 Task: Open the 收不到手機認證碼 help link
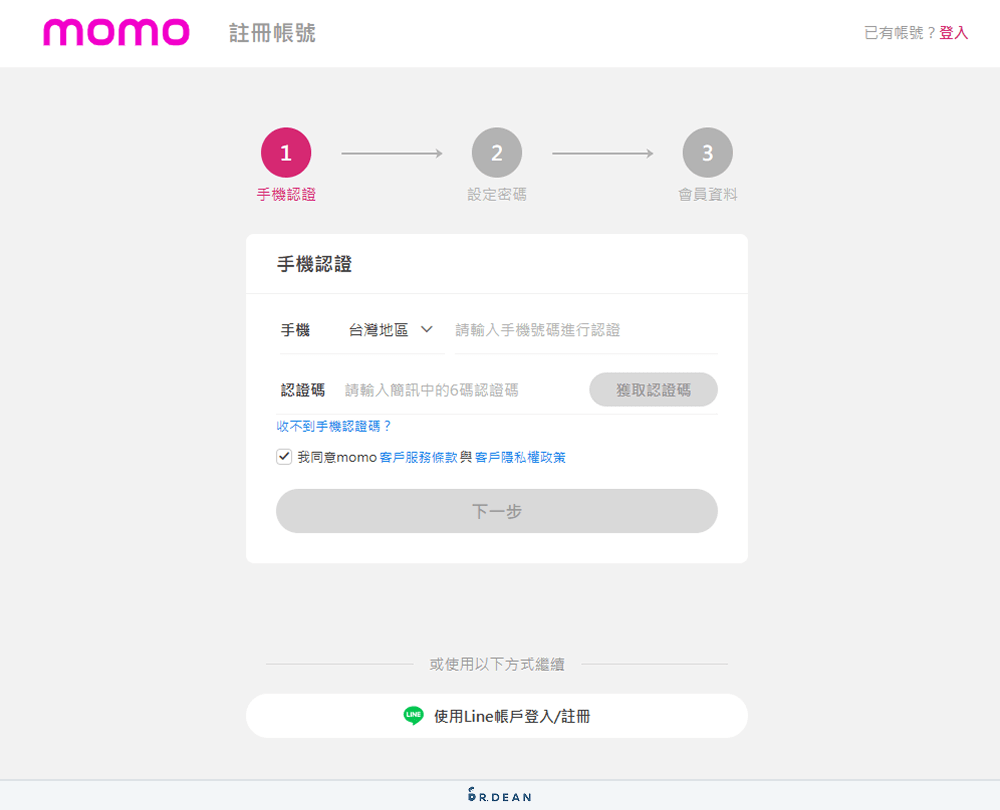point(332,425)
